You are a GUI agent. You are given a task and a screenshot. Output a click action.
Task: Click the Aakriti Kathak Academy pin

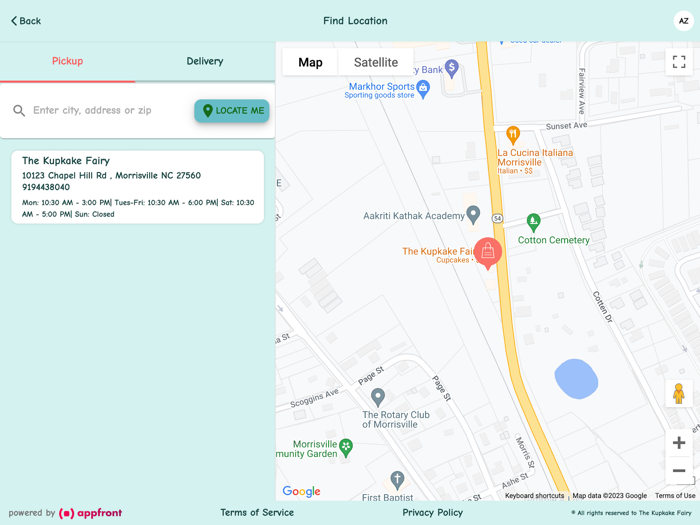coord(473,215)
